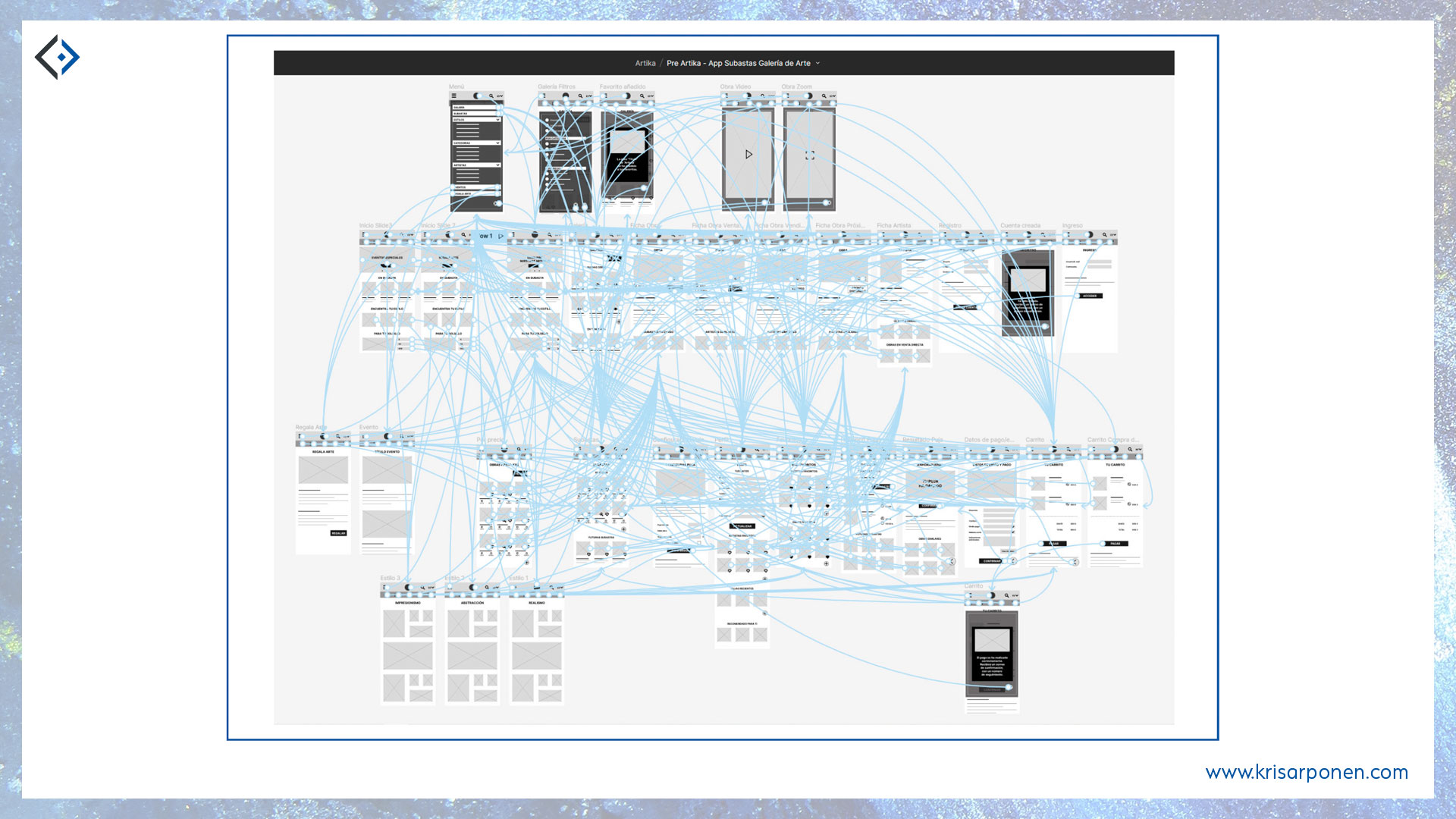The image size is (1456, 819).
Task: Click the hamburger icon in Menú frame
Action: click(x=454, y=96)
